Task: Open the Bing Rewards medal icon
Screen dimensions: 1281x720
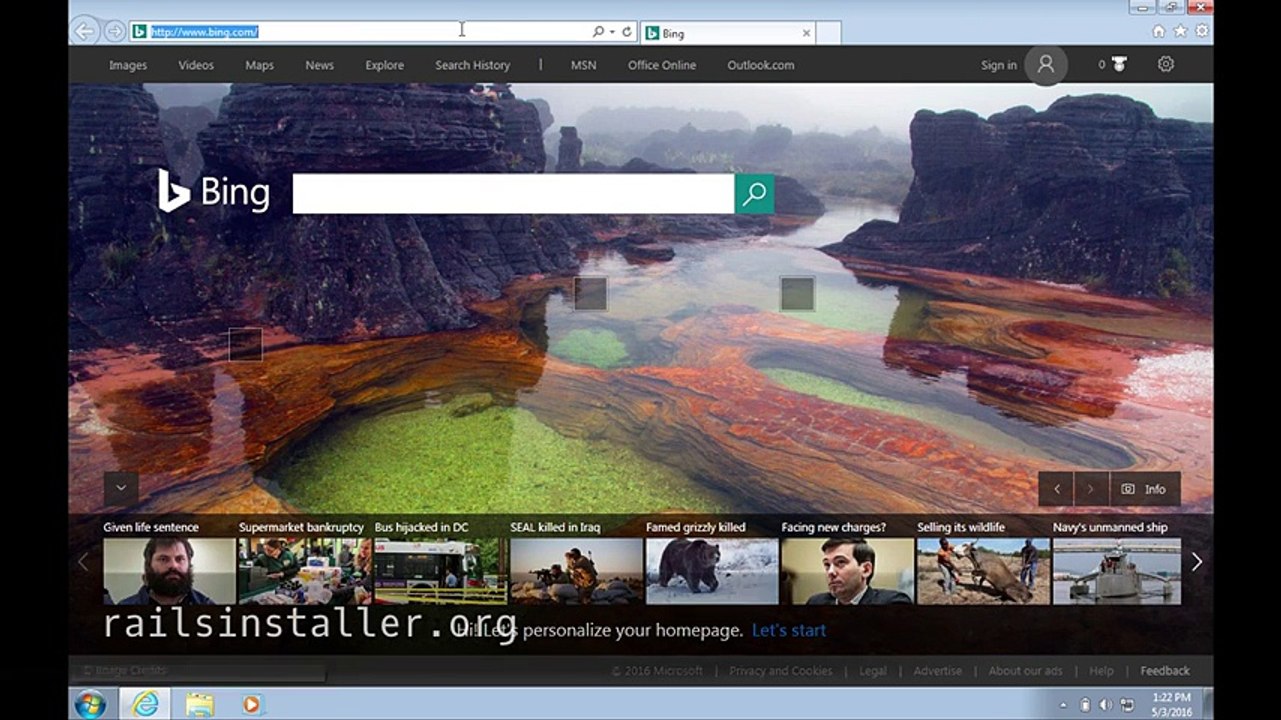Action: pos(1118,65)
